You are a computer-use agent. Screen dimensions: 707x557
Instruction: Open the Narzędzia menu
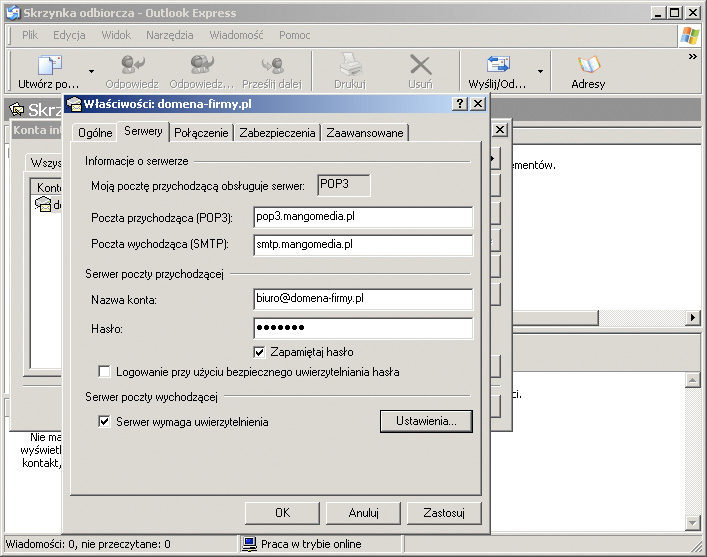coord(170,35)
